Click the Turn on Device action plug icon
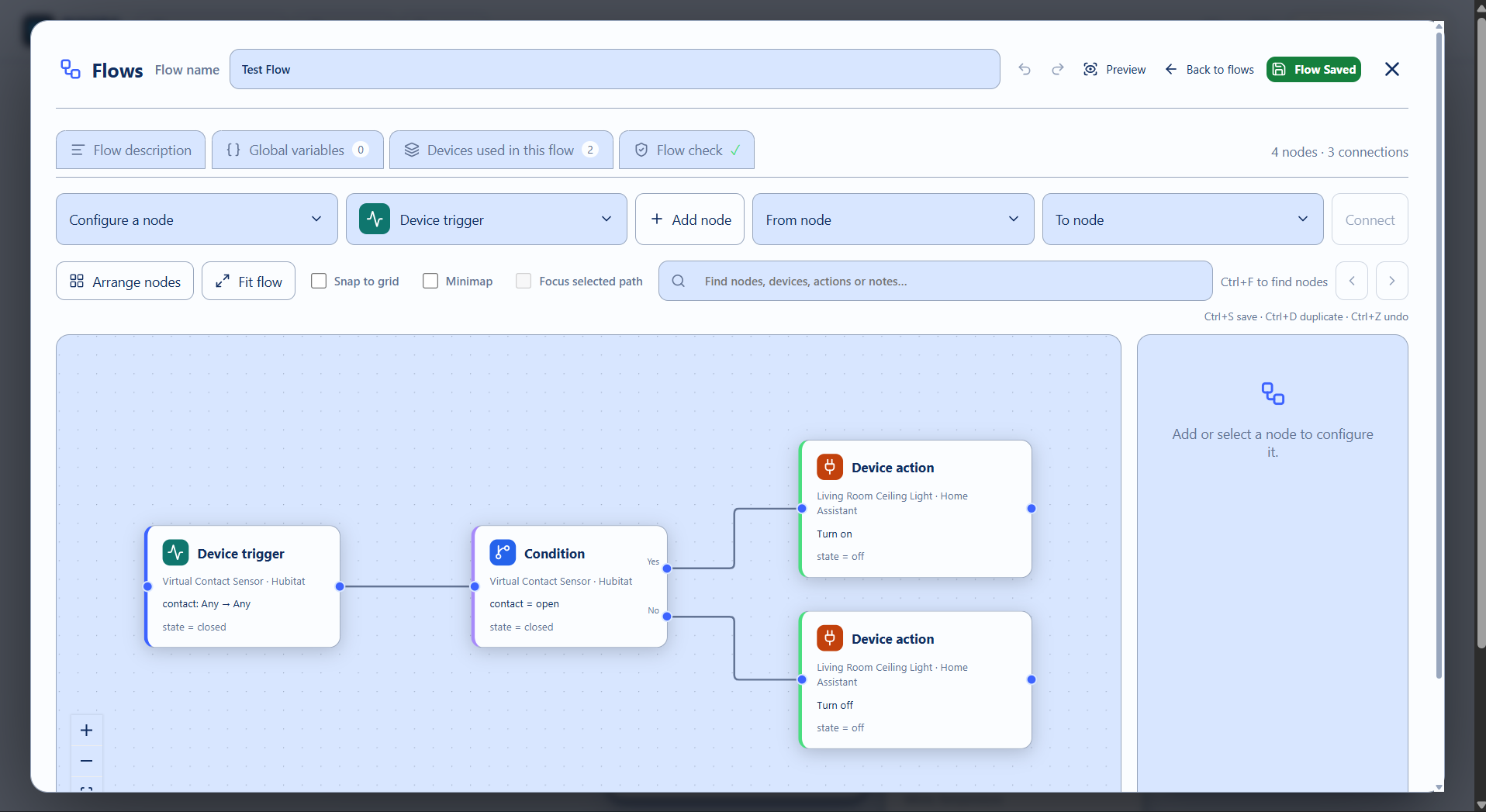 830,467
